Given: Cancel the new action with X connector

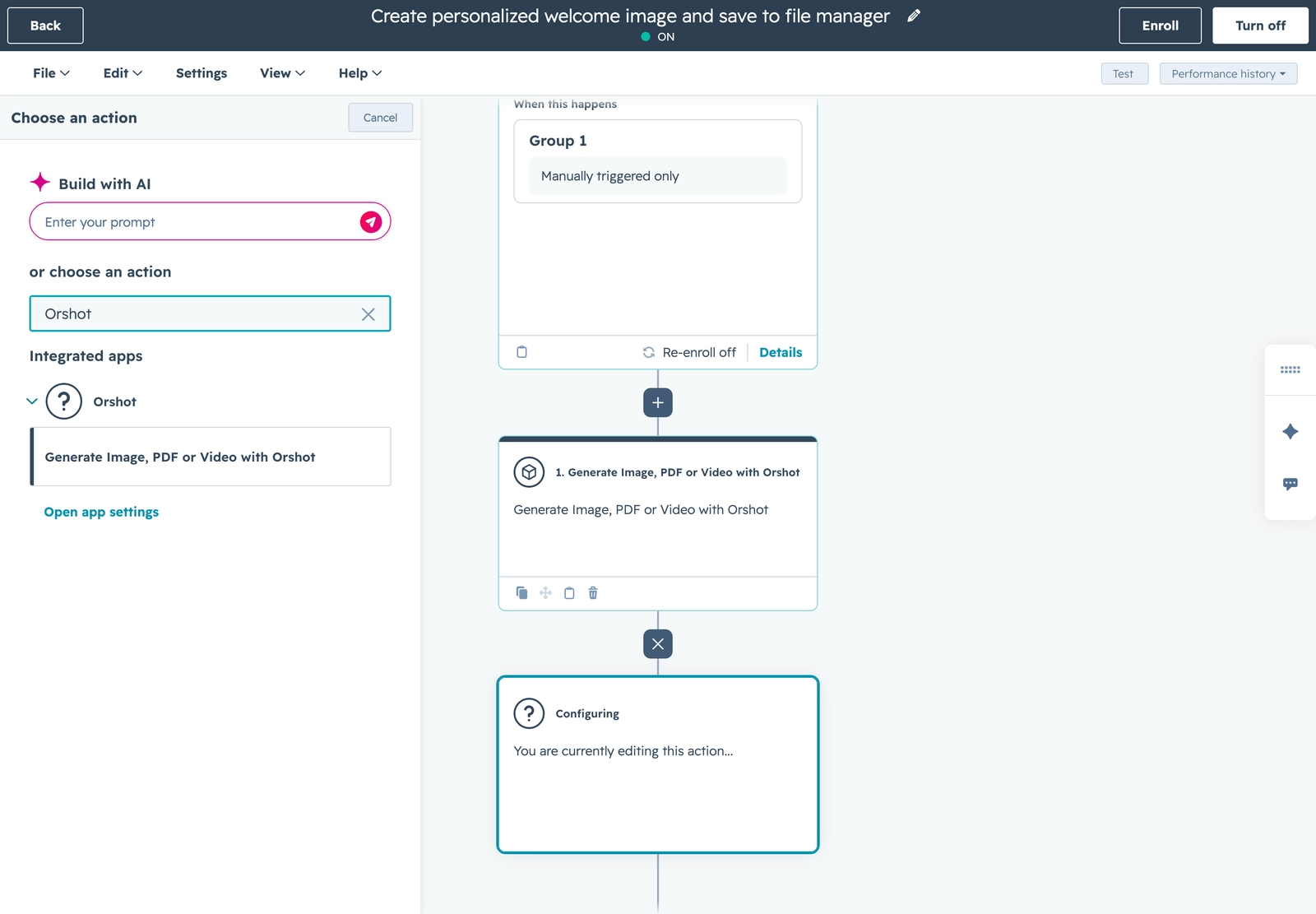Looking at the screenshot, I should point(658,644).
